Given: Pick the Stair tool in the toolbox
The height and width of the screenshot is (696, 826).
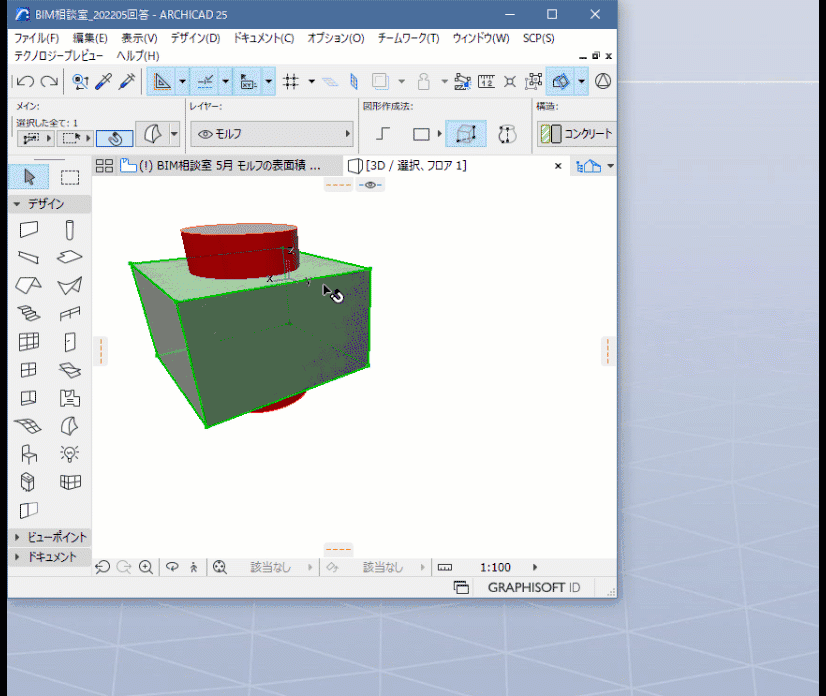Looking at the screenshot, I should tap(29, 314).
